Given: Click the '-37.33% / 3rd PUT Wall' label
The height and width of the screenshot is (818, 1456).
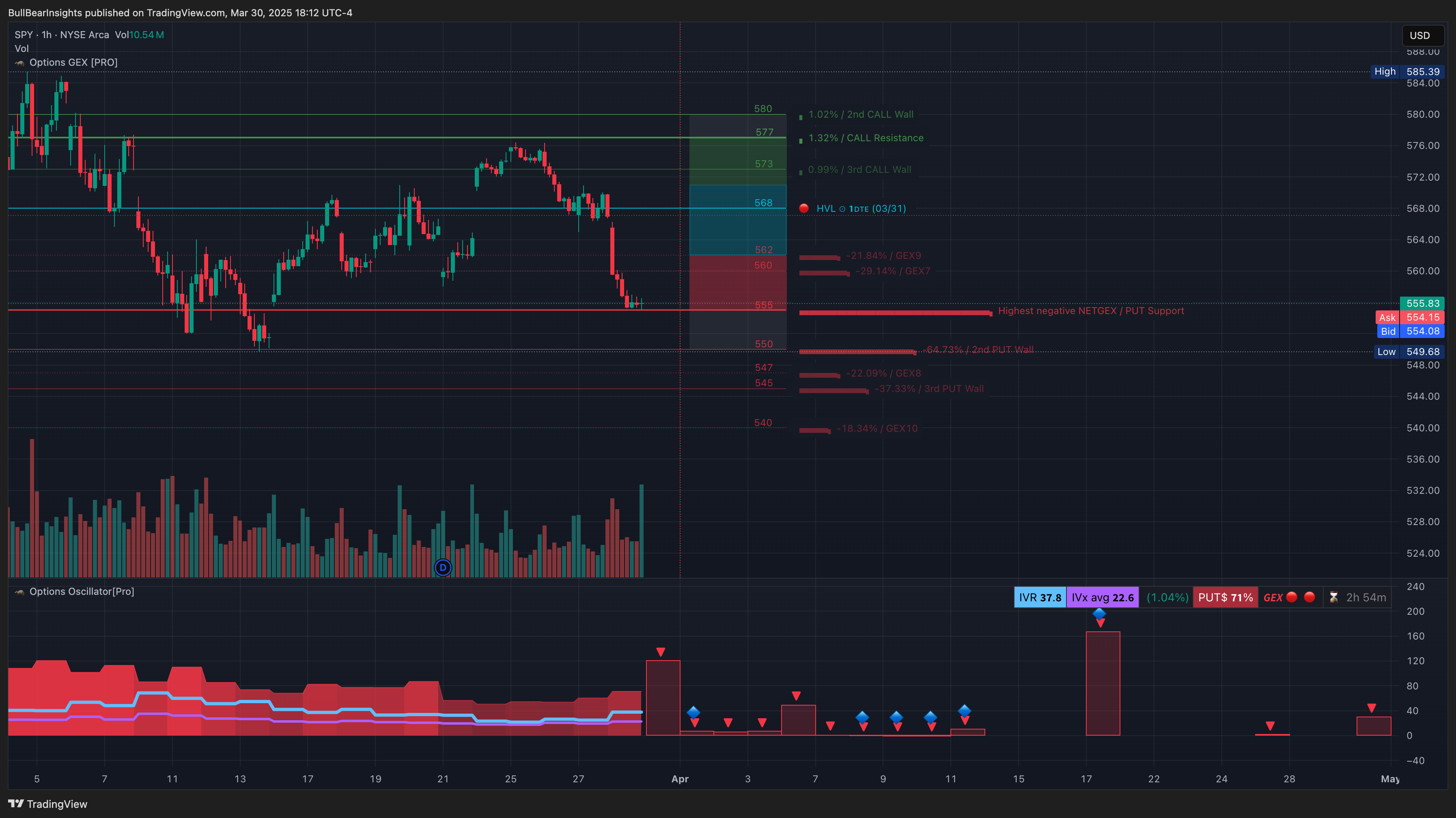Looking at the screenshot, I should click(x=929, y=389).
